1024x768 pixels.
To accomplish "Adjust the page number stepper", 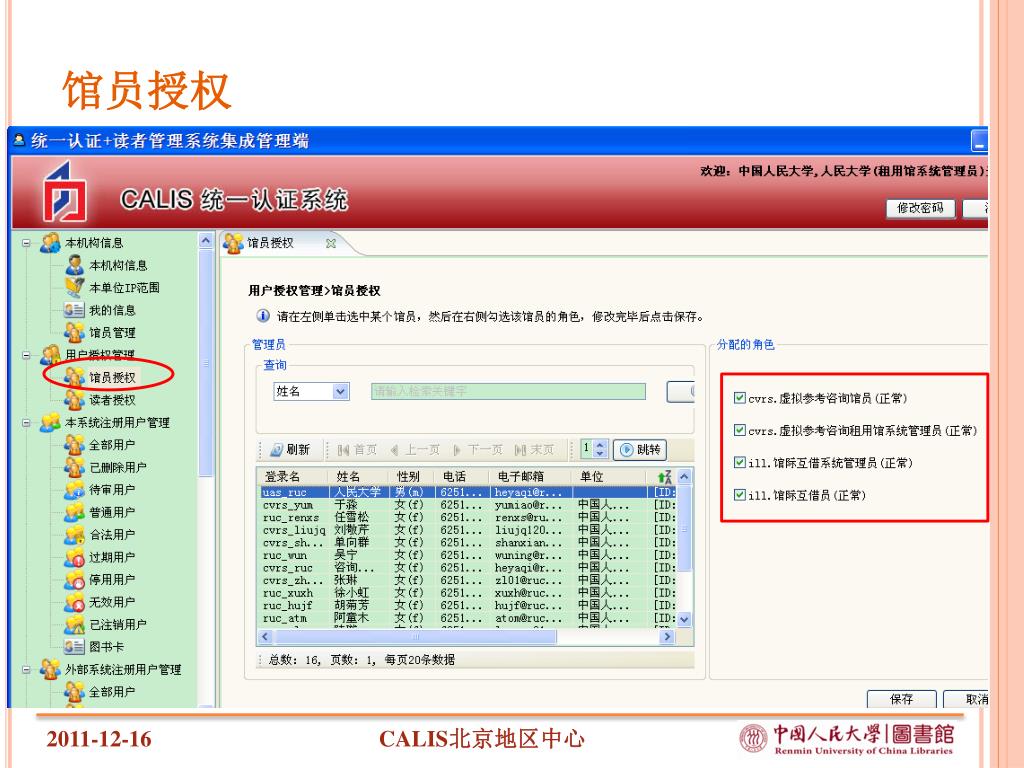I will pyautogui.click(x=601, y=449).
